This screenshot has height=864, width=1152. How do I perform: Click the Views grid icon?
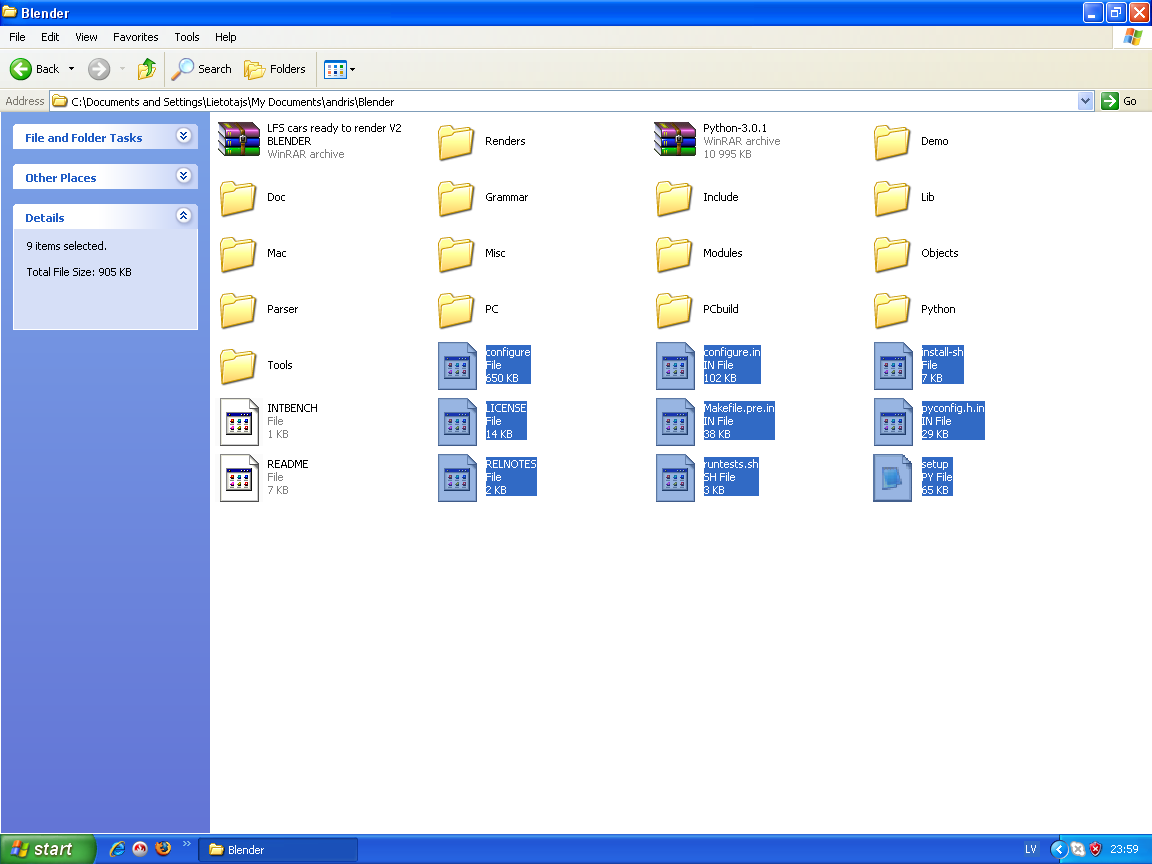335,70
